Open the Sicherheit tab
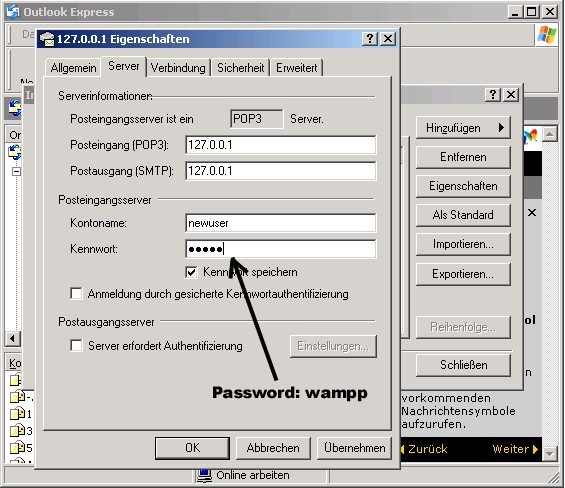 (240, 68)
